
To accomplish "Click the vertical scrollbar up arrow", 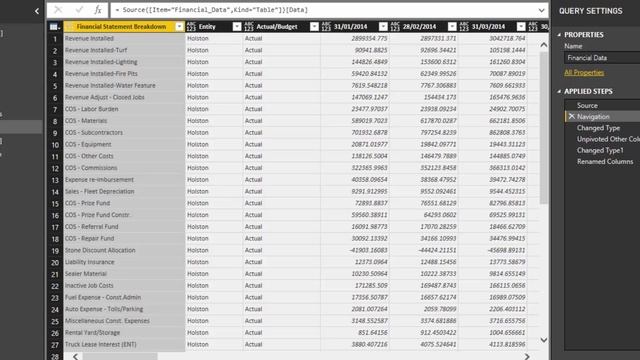I will [544, 45].
